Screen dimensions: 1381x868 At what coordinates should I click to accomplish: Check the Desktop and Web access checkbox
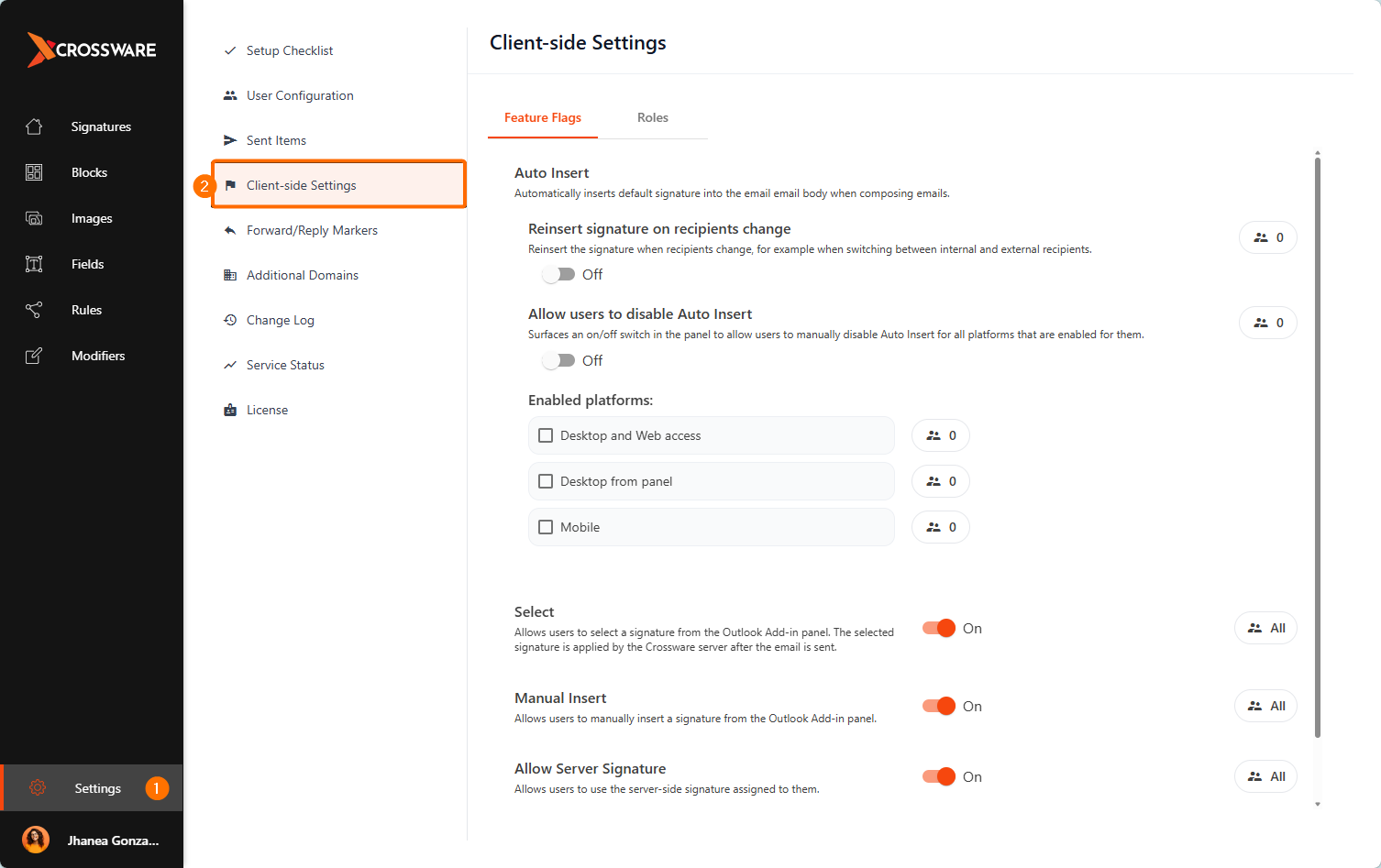click(x=546, y=435)
